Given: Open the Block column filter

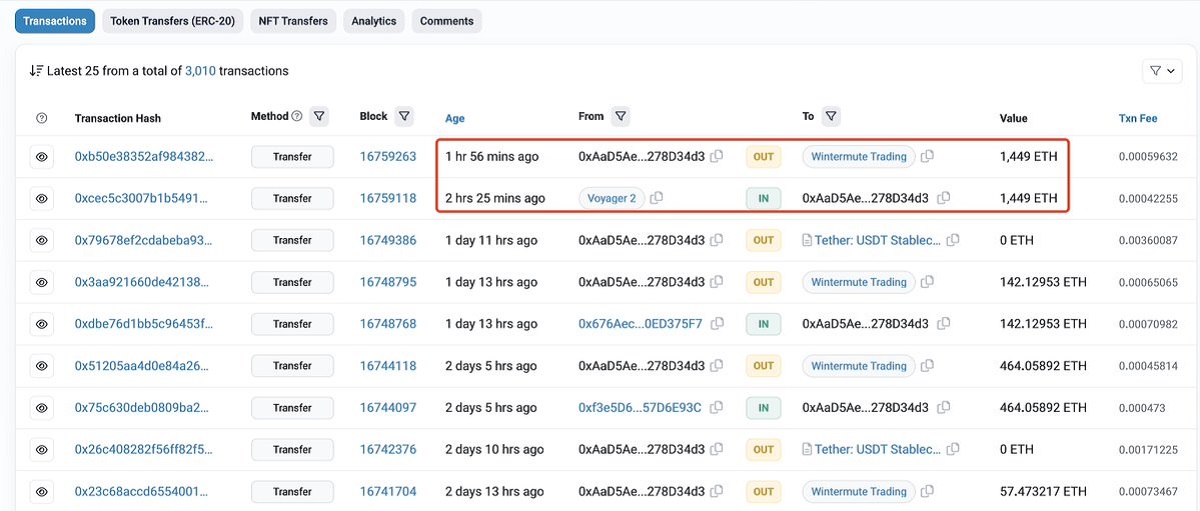Looking at the screenshot, I should pyautogui.click(x=404, y=117).
